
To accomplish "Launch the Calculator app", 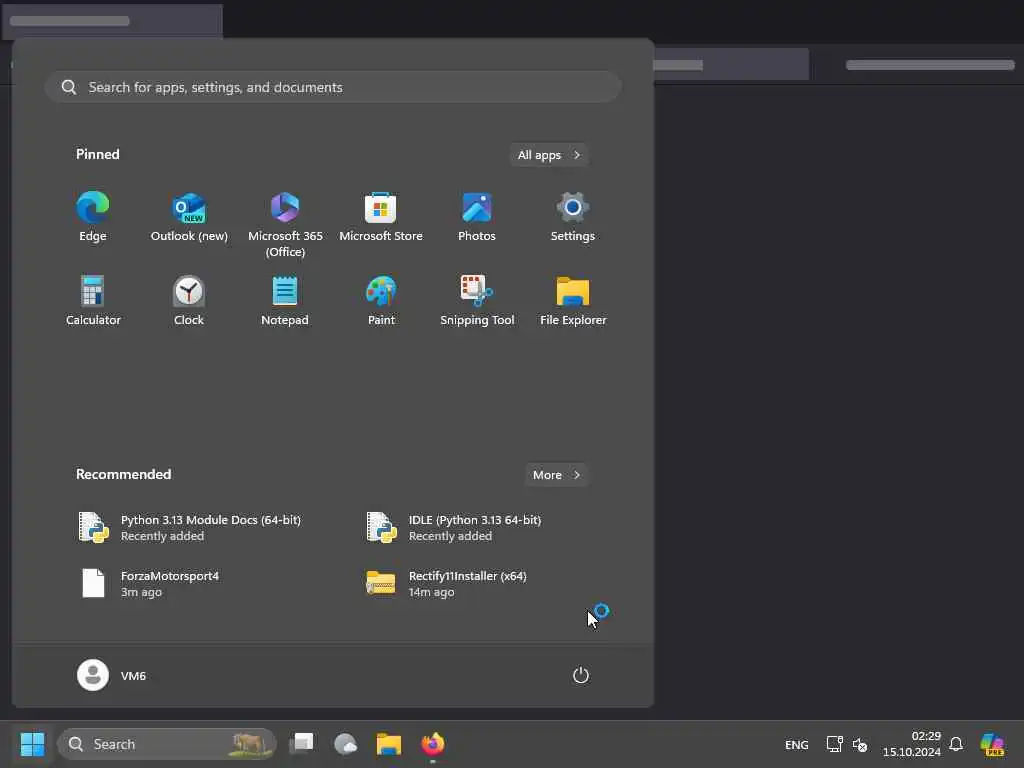I will coord(93,301).
